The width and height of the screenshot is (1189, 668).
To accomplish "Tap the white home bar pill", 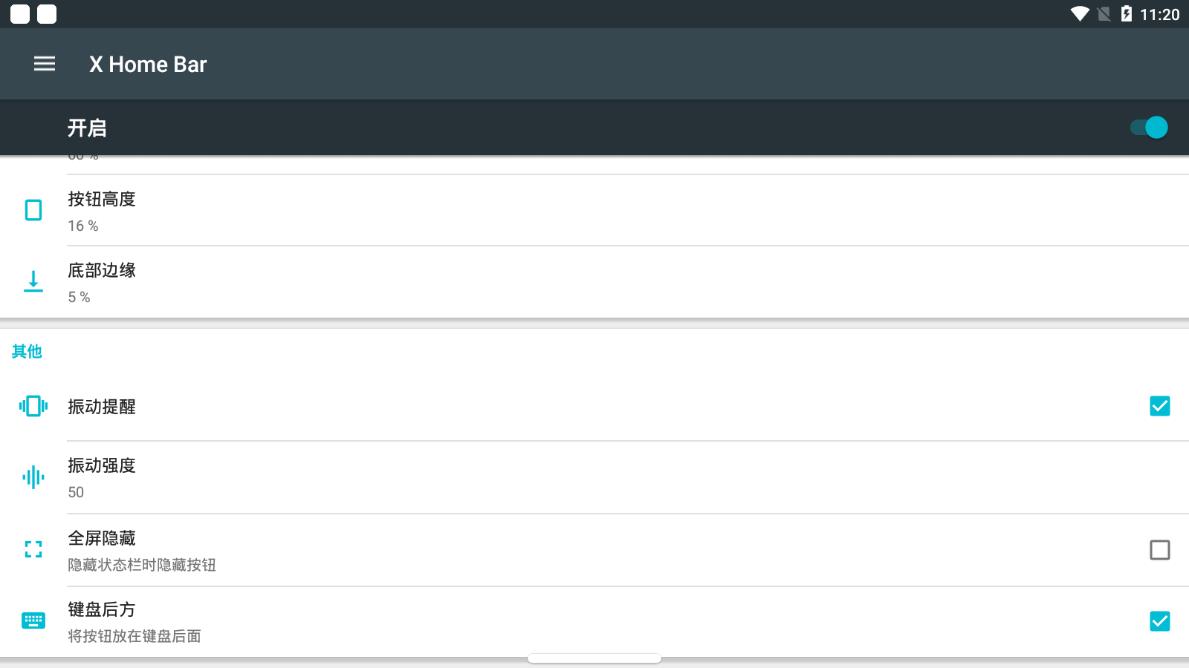I will click(594, 658).
